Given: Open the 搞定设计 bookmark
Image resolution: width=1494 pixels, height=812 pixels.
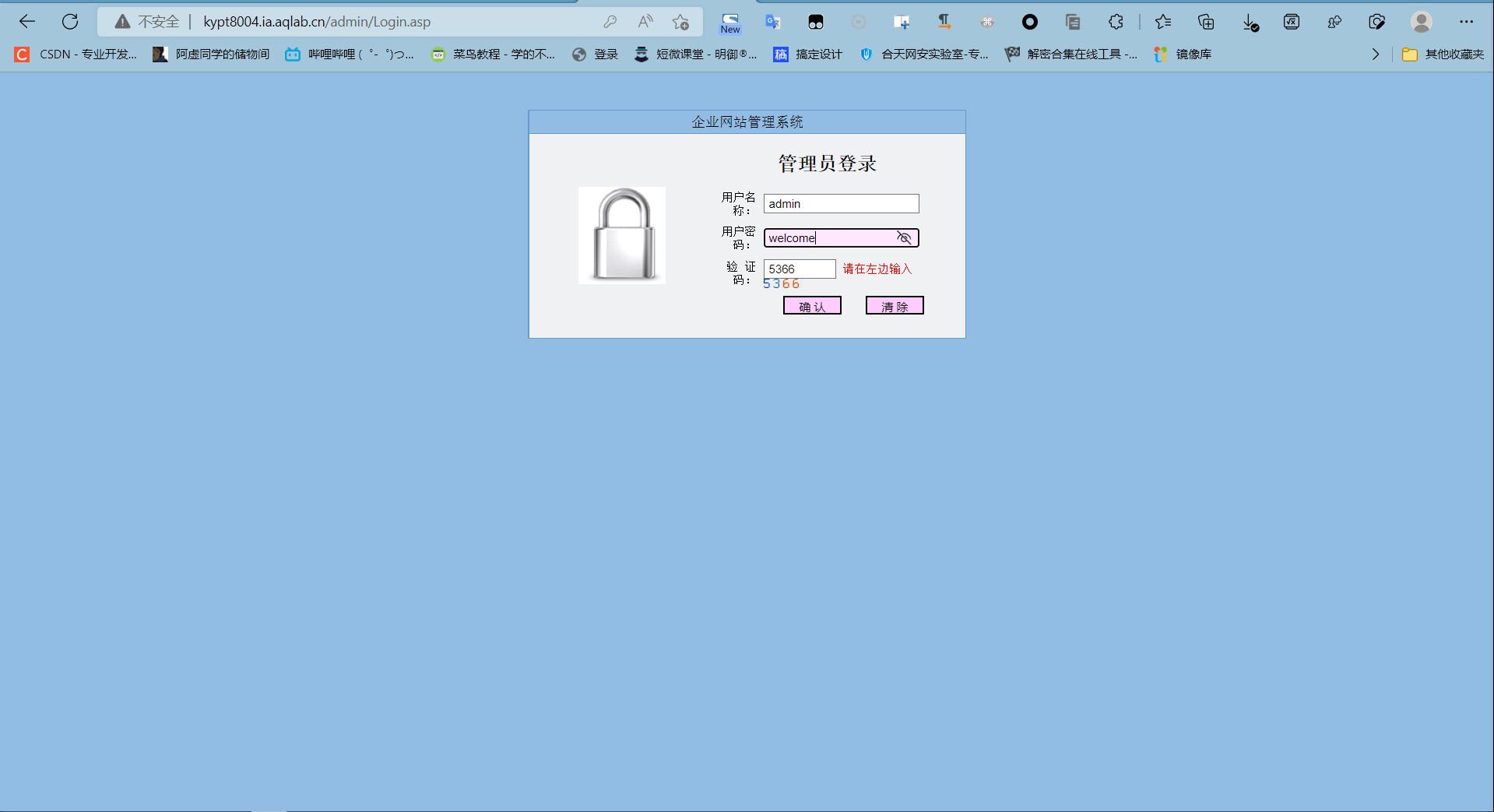Looking at the screenshot, I should coord(807,54).
